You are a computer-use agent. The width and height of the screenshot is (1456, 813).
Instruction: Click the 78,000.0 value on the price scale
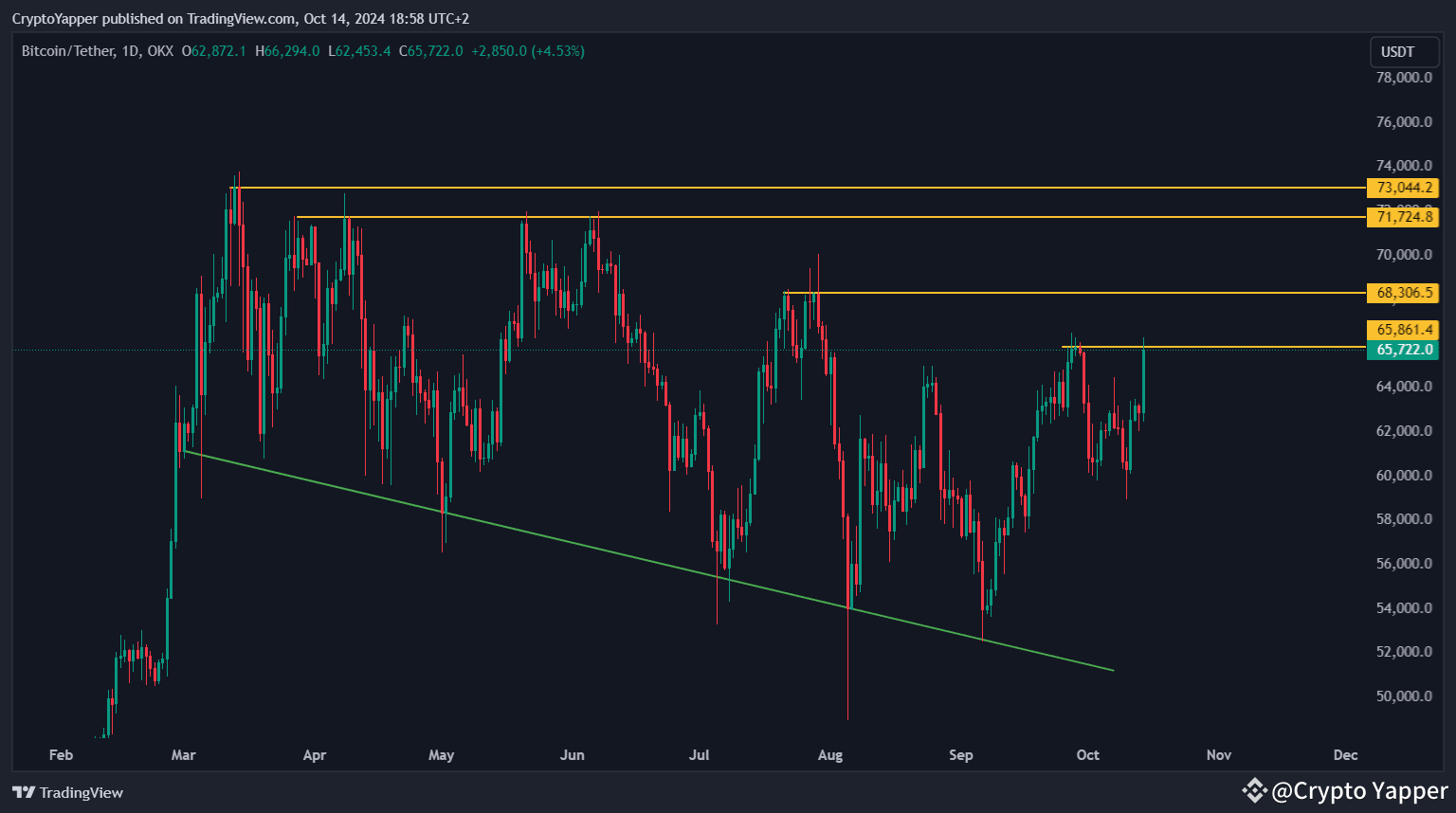tap(1402, 77)
